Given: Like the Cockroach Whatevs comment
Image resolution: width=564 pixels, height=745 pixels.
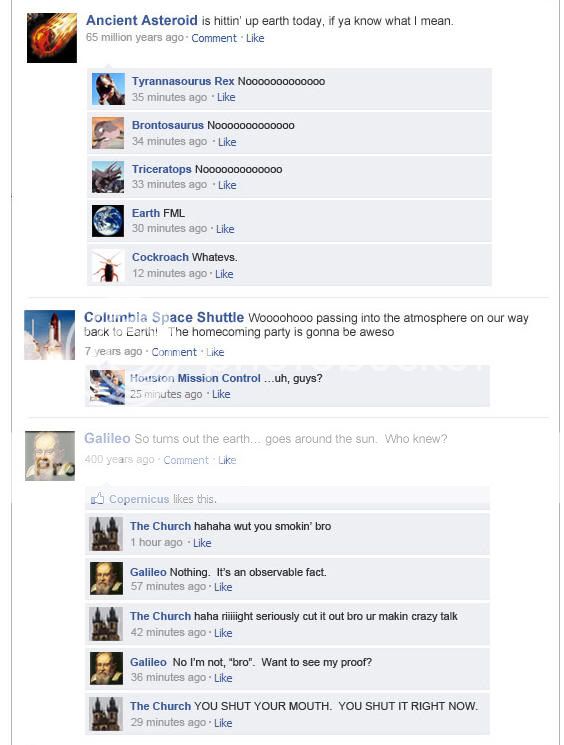Looking at the screenshot, I should pos(224,274).
